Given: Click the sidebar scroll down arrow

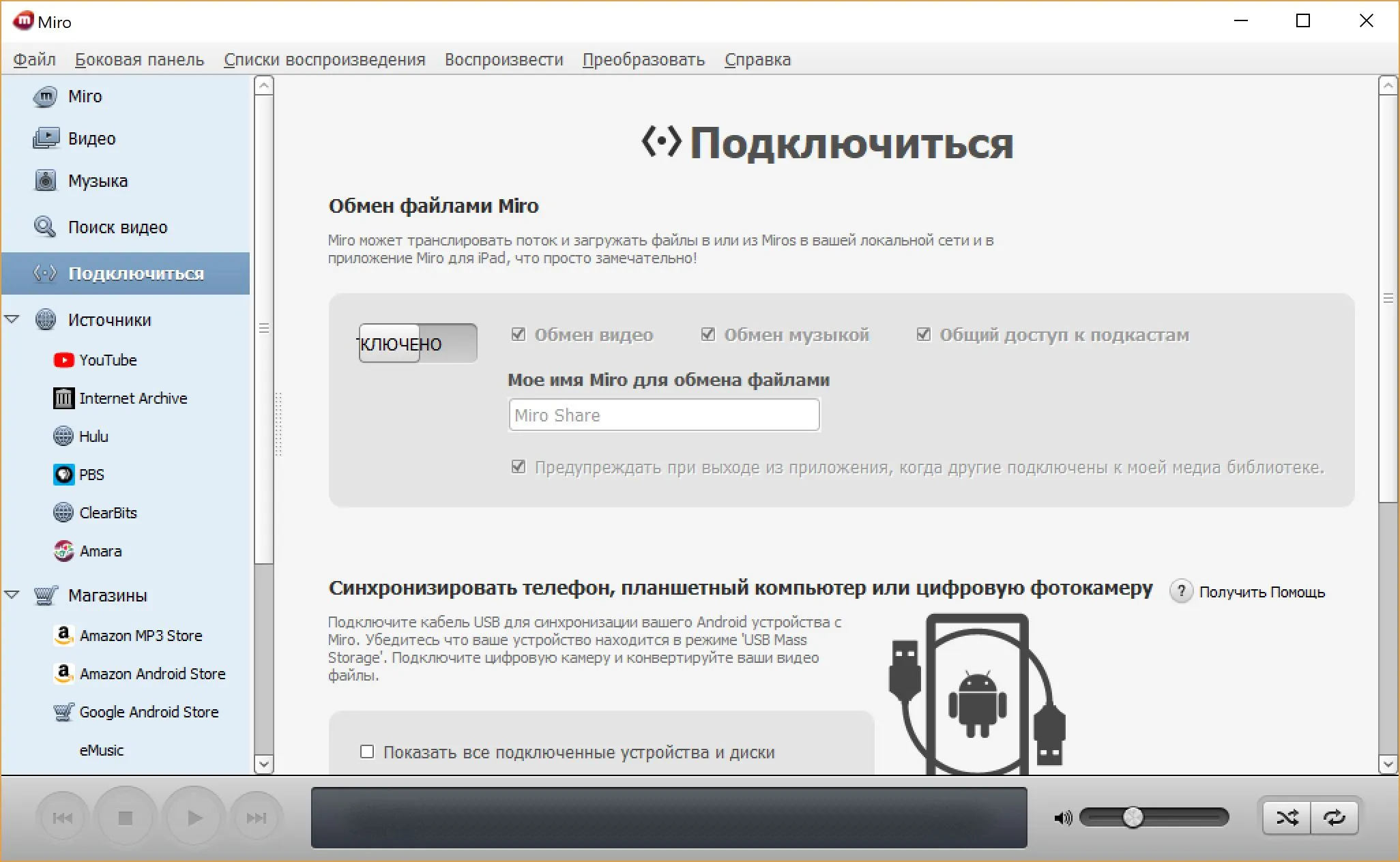Looking at the screenshot, I should (x=264, y=764).
